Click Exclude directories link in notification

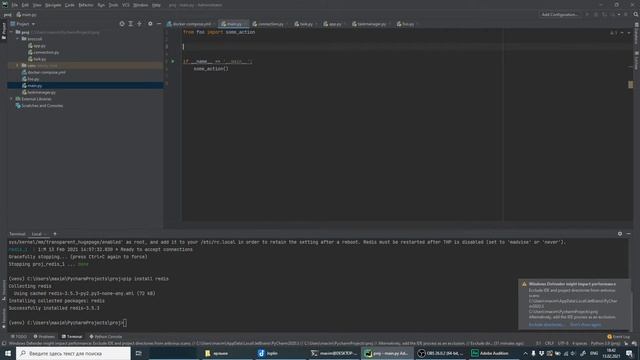(x=546, y=325)
